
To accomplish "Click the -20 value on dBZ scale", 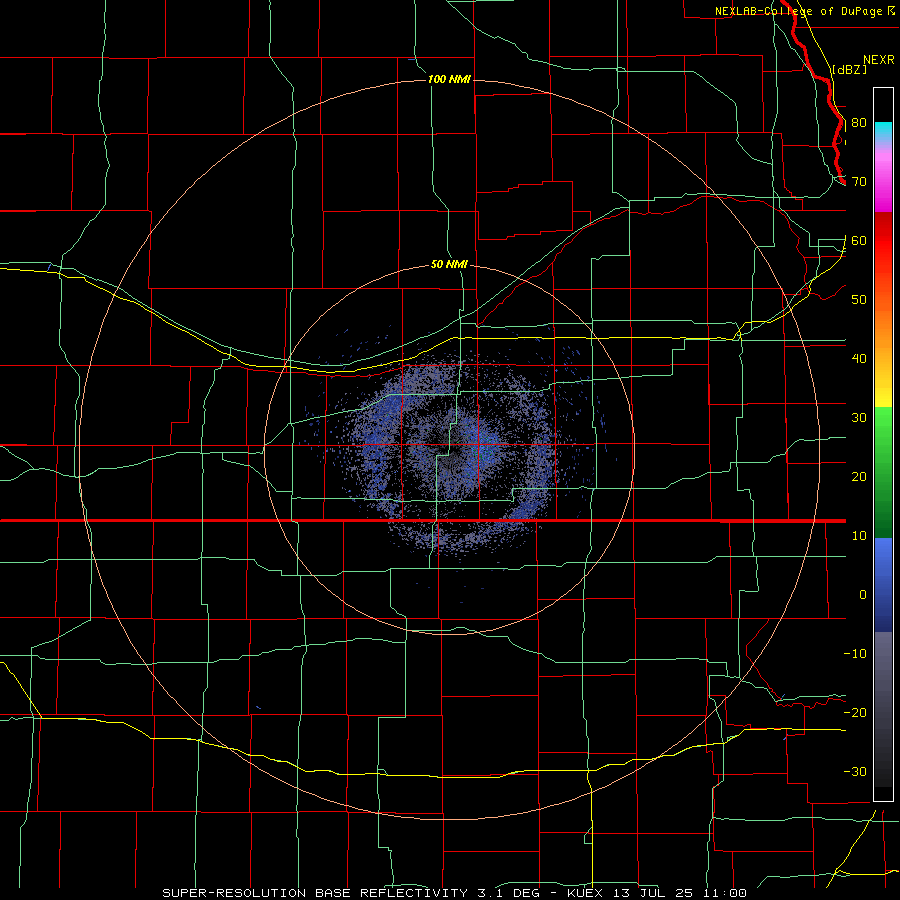I will coord(855,713).
